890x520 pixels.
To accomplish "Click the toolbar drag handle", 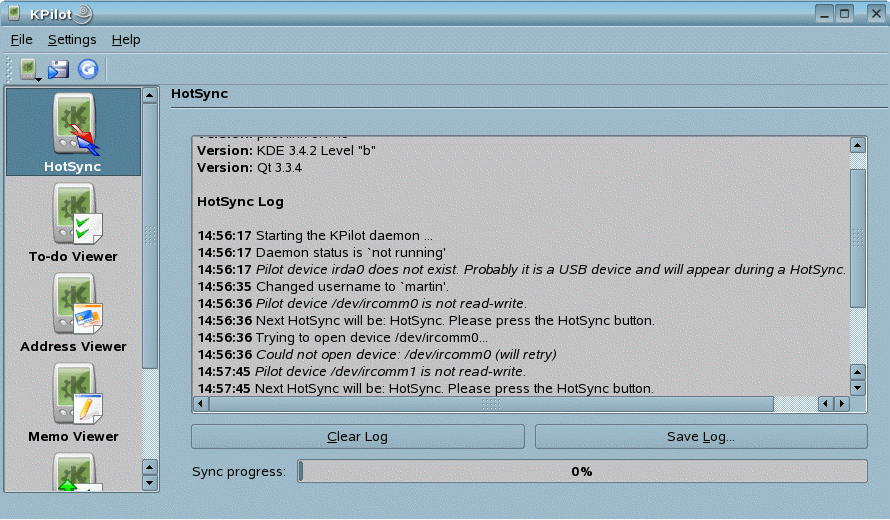I will pos(9,69).
